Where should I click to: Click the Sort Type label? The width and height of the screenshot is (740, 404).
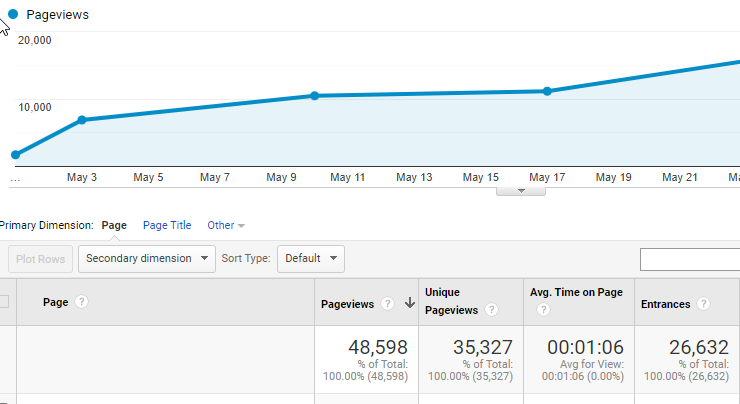coord(246,259)
